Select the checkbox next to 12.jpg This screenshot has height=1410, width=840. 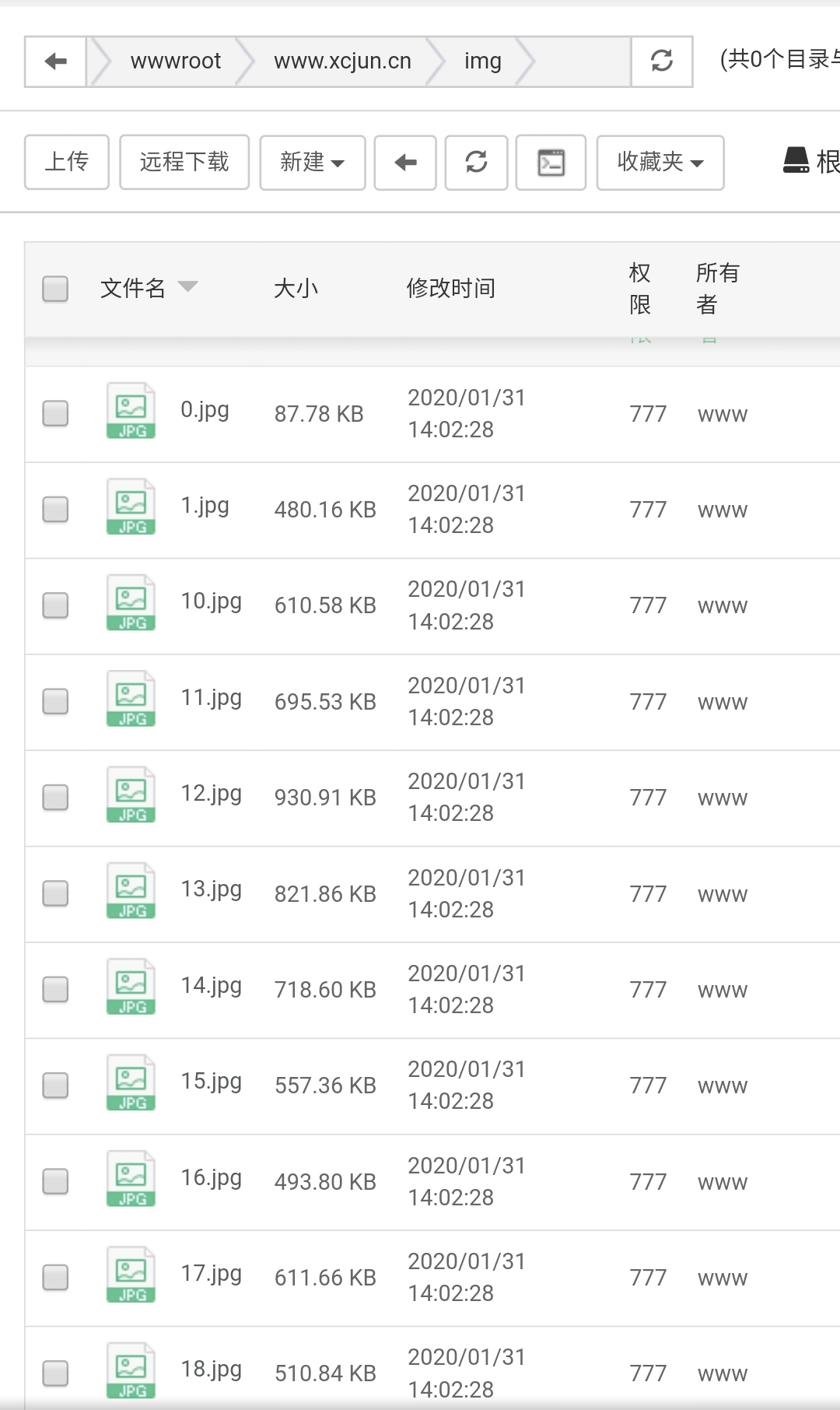coord(55,798)
